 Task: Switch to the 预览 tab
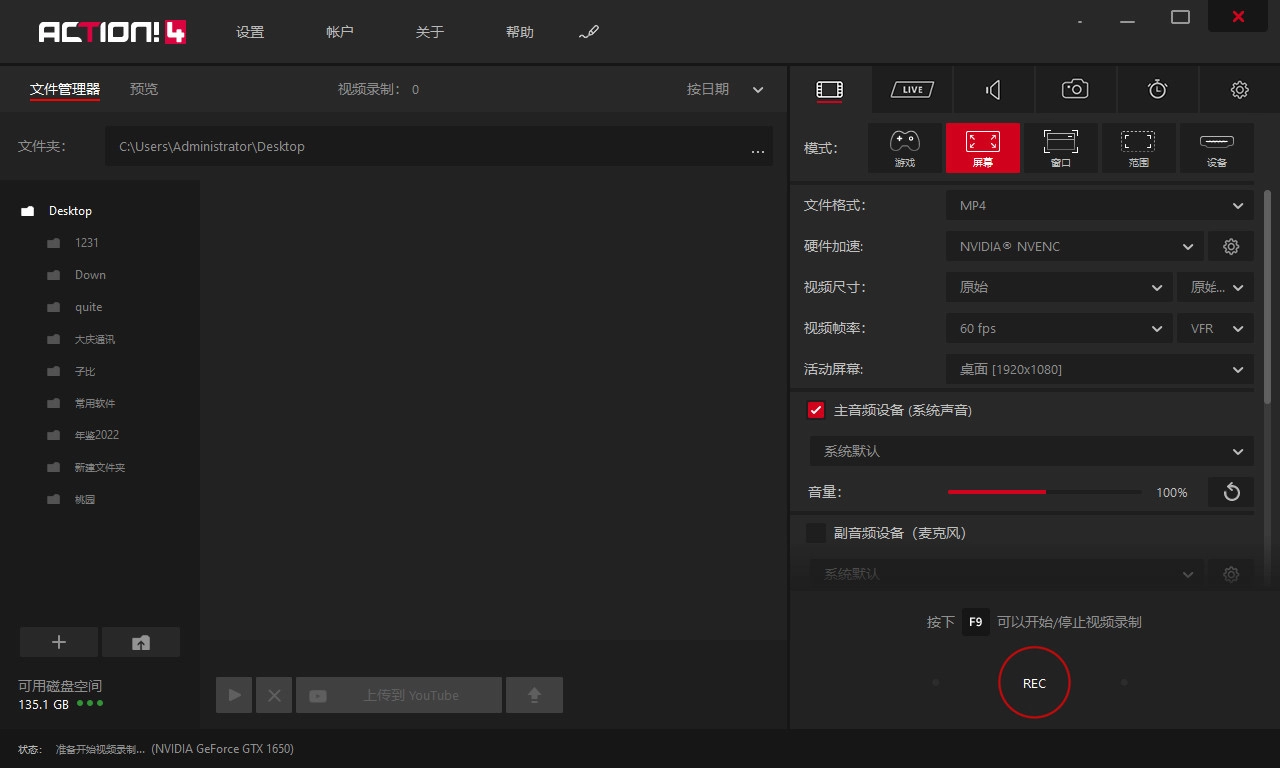(x=143, y=89)
